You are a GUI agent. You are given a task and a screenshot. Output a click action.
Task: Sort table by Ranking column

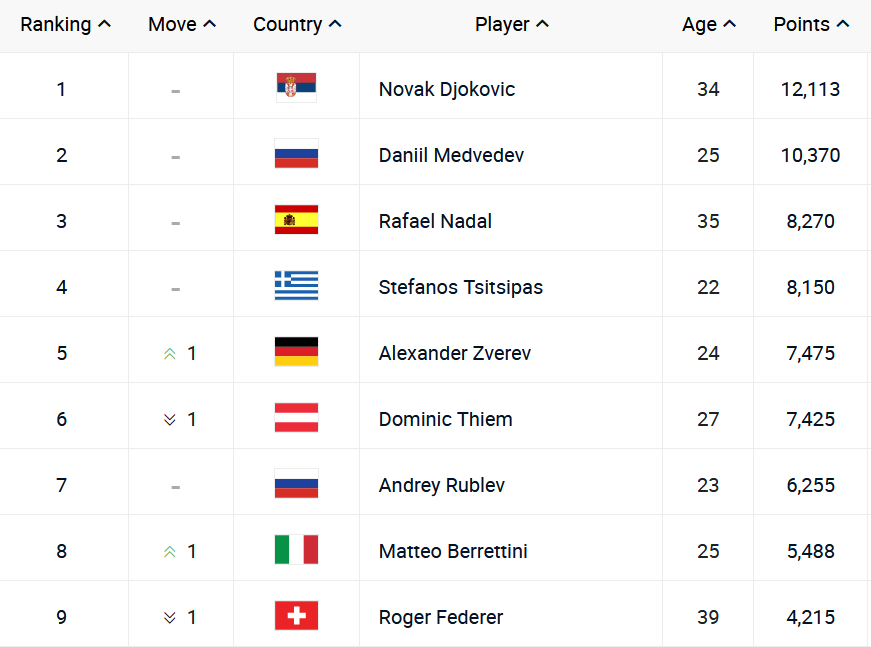(66, 24)
